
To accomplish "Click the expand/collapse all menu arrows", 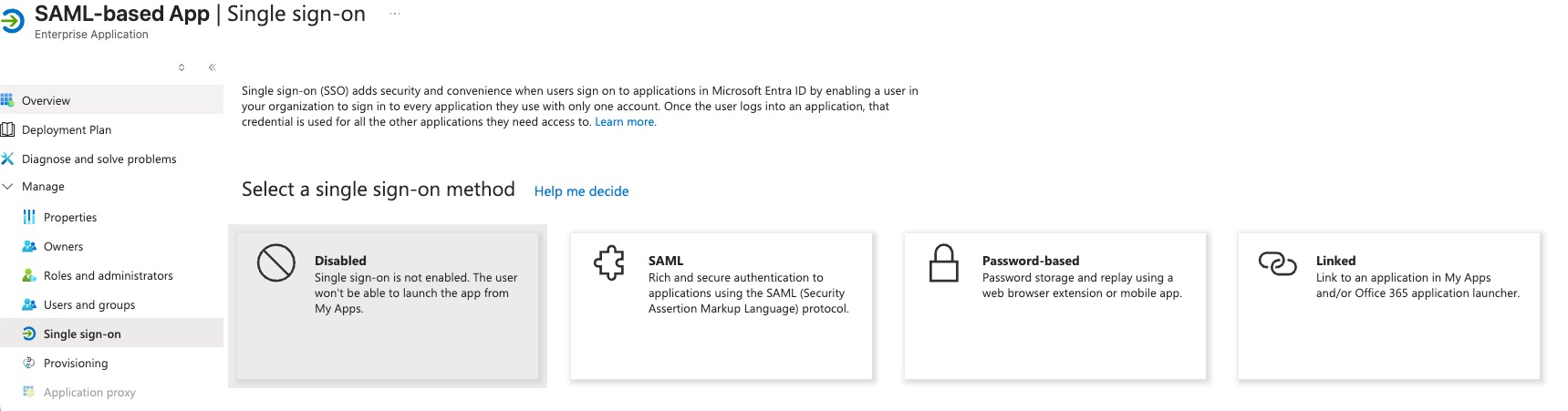I will [x=182, y=67].
